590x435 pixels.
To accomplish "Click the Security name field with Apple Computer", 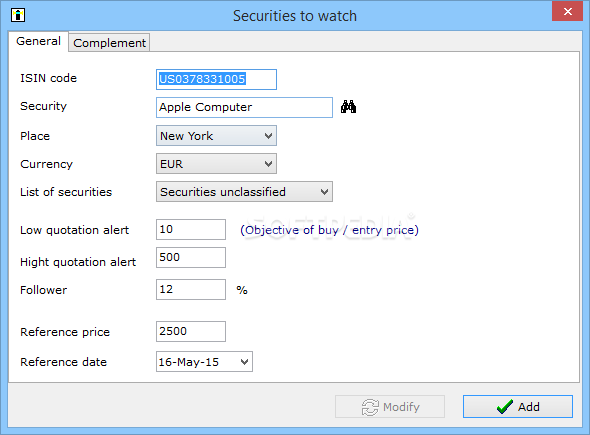I will point(244,107).
